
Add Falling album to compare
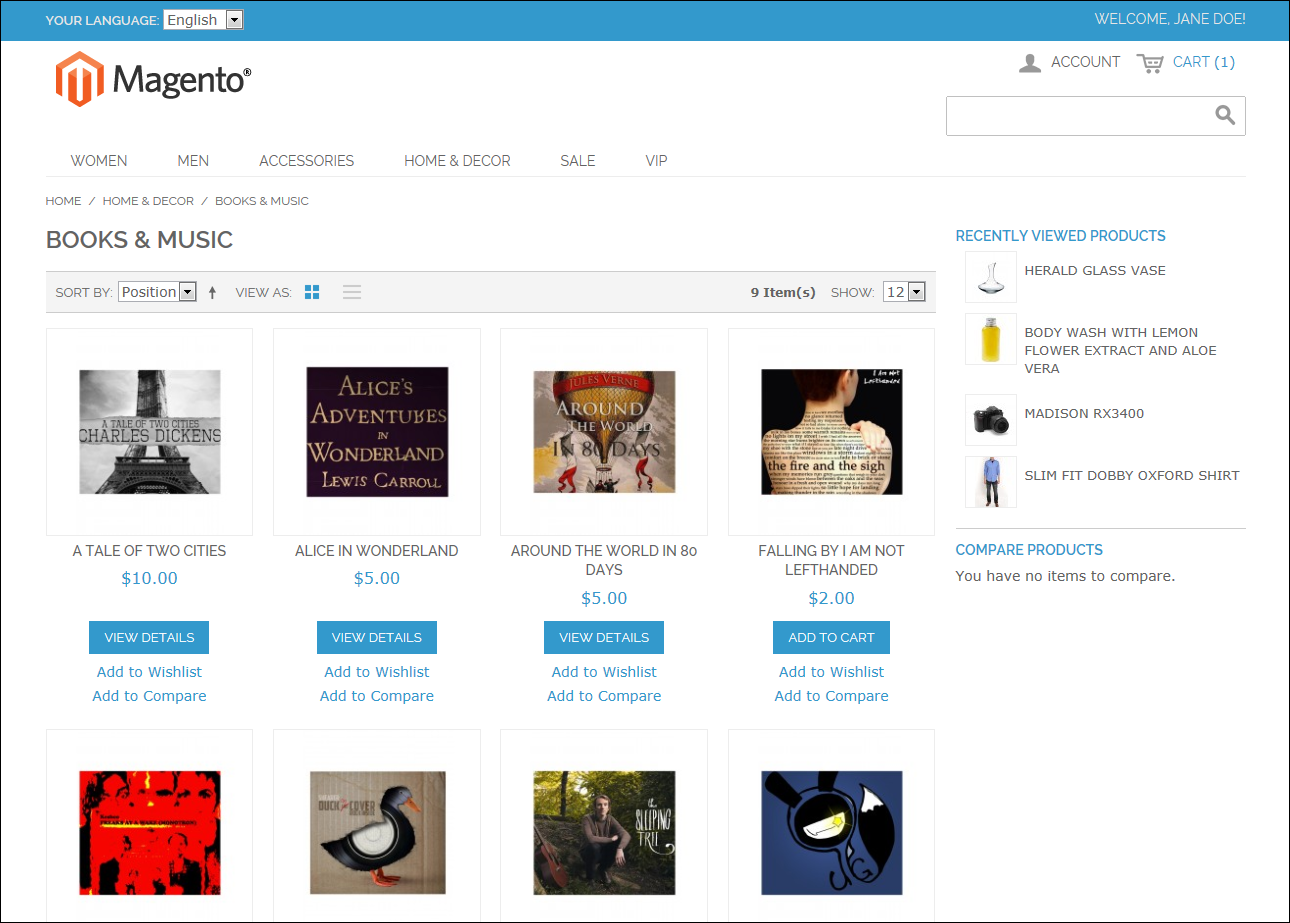tap(831, 696)
